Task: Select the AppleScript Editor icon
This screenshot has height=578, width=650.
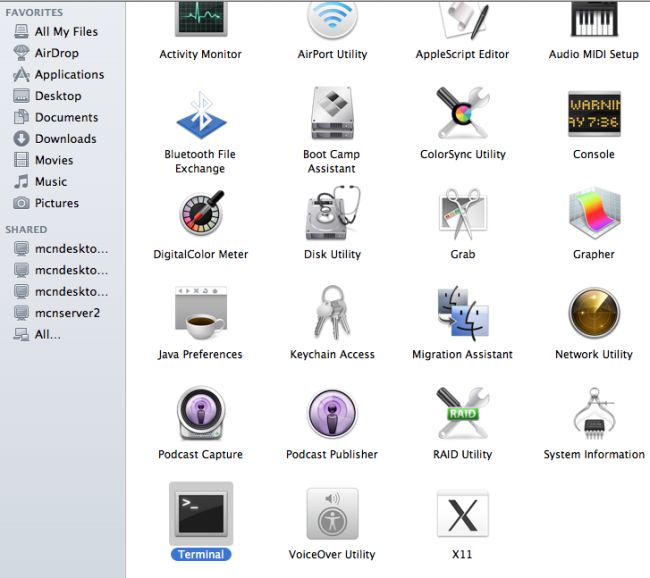Action: 463,19
